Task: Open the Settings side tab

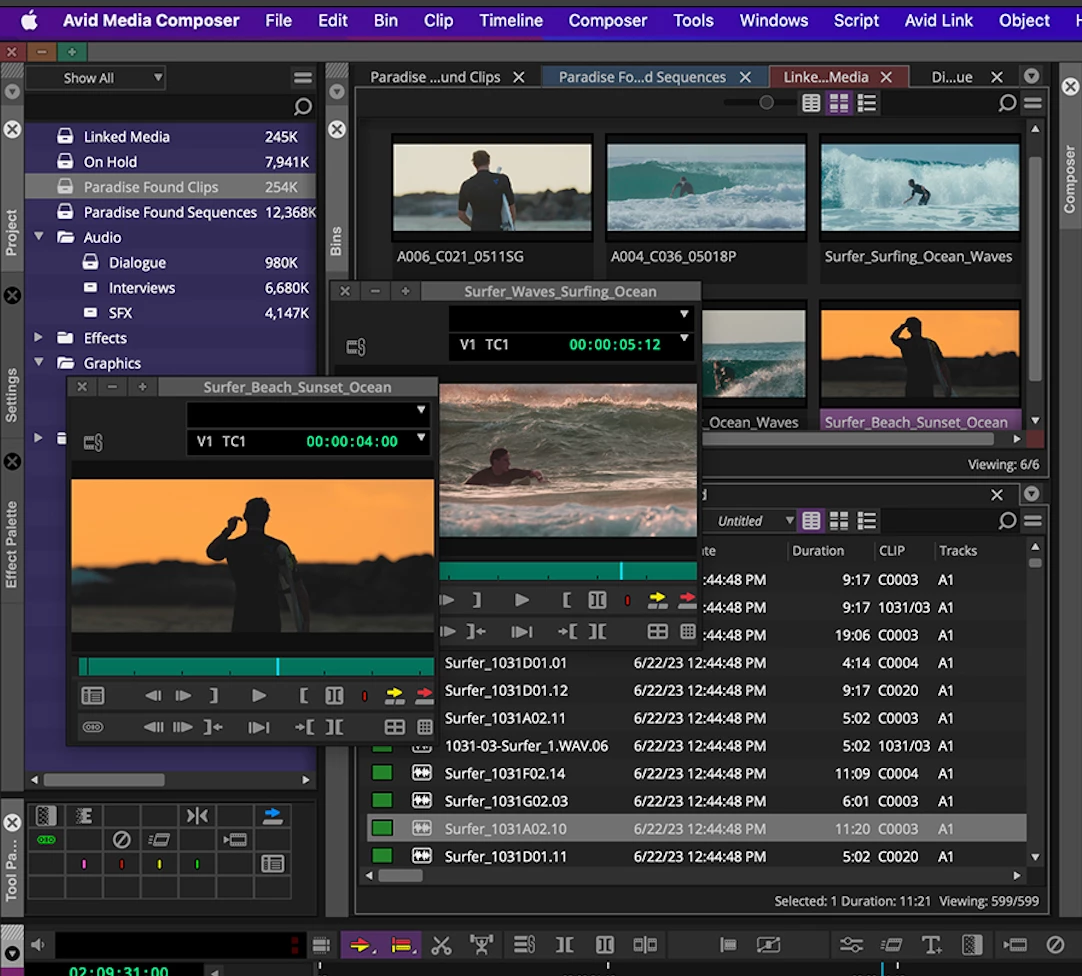Action: coord(12,395)
